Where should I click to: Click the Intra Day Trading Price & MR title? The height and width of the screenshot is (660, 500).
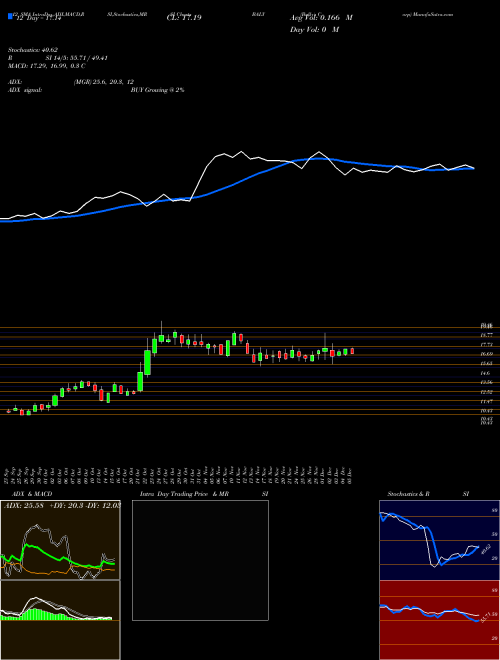coord(184,494)
